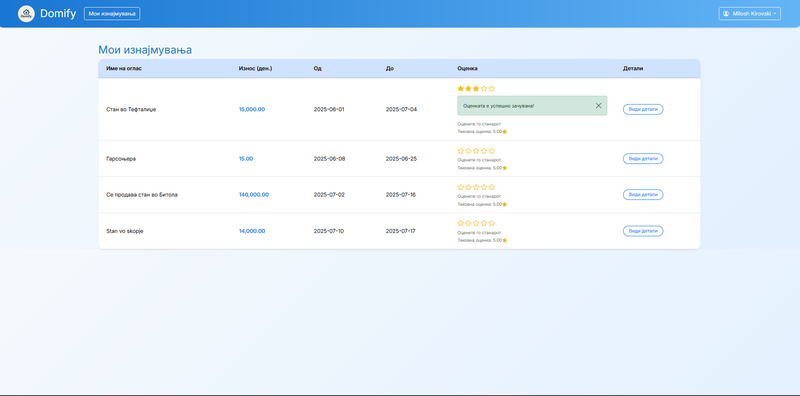Set Stan vo skopje rating to five stars
Image resolution: width=800 pixels, height=396 pixels.
492,224
